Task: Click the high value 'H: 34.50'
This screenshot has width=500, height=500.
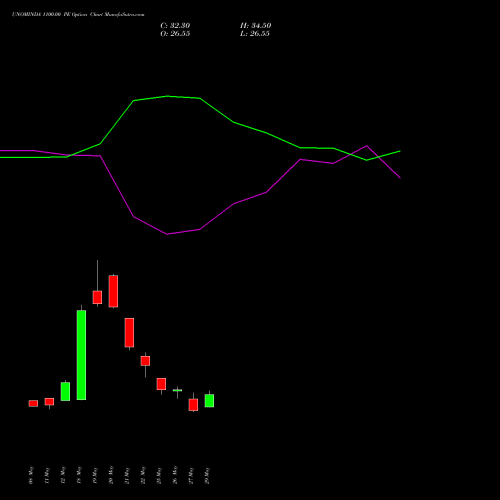Action: tap(255, 26)
